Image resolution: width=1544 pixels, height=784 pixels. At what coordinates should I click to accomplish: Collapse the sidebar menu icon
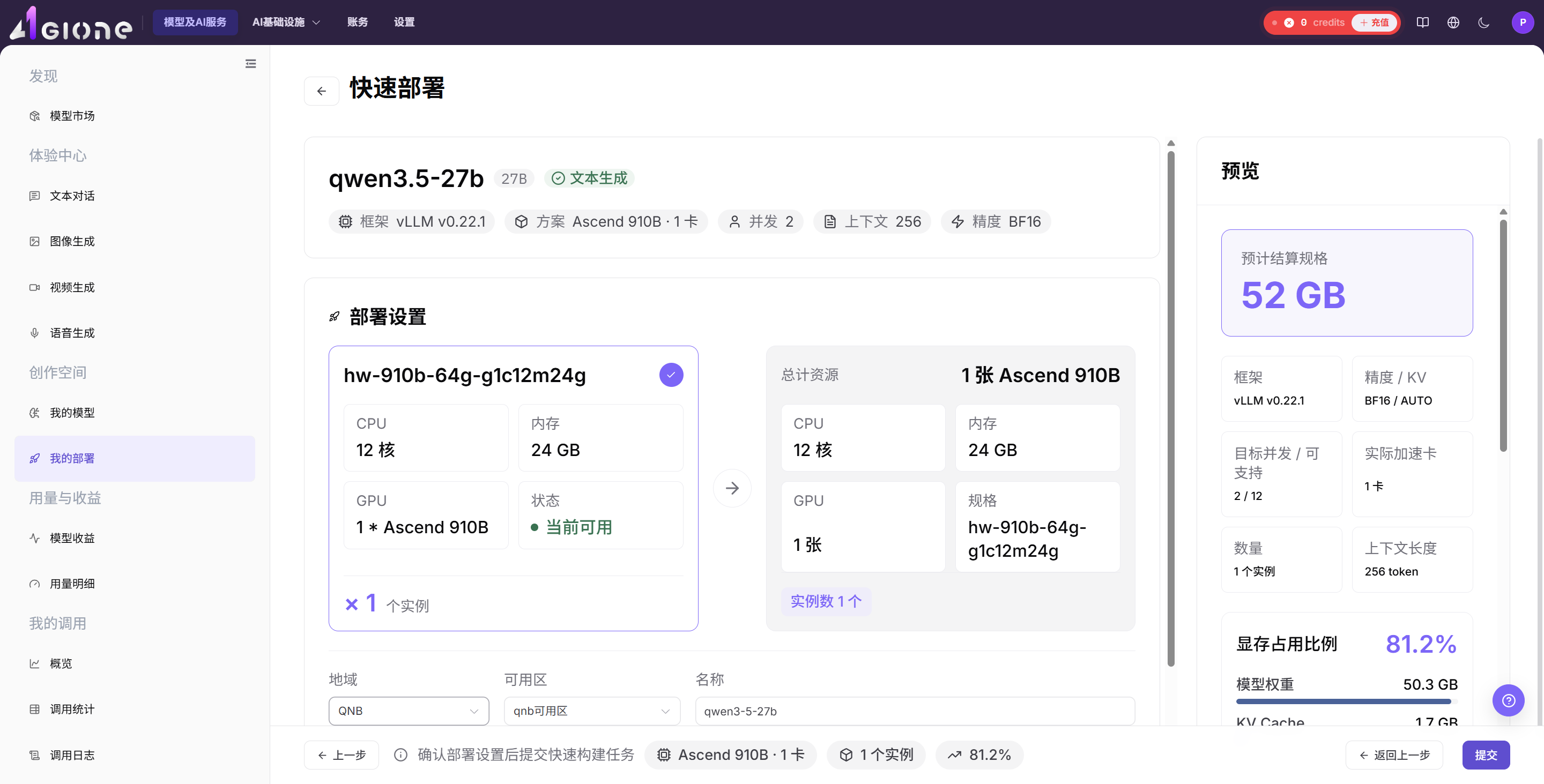pyautogui.click(x=250, y=63)
